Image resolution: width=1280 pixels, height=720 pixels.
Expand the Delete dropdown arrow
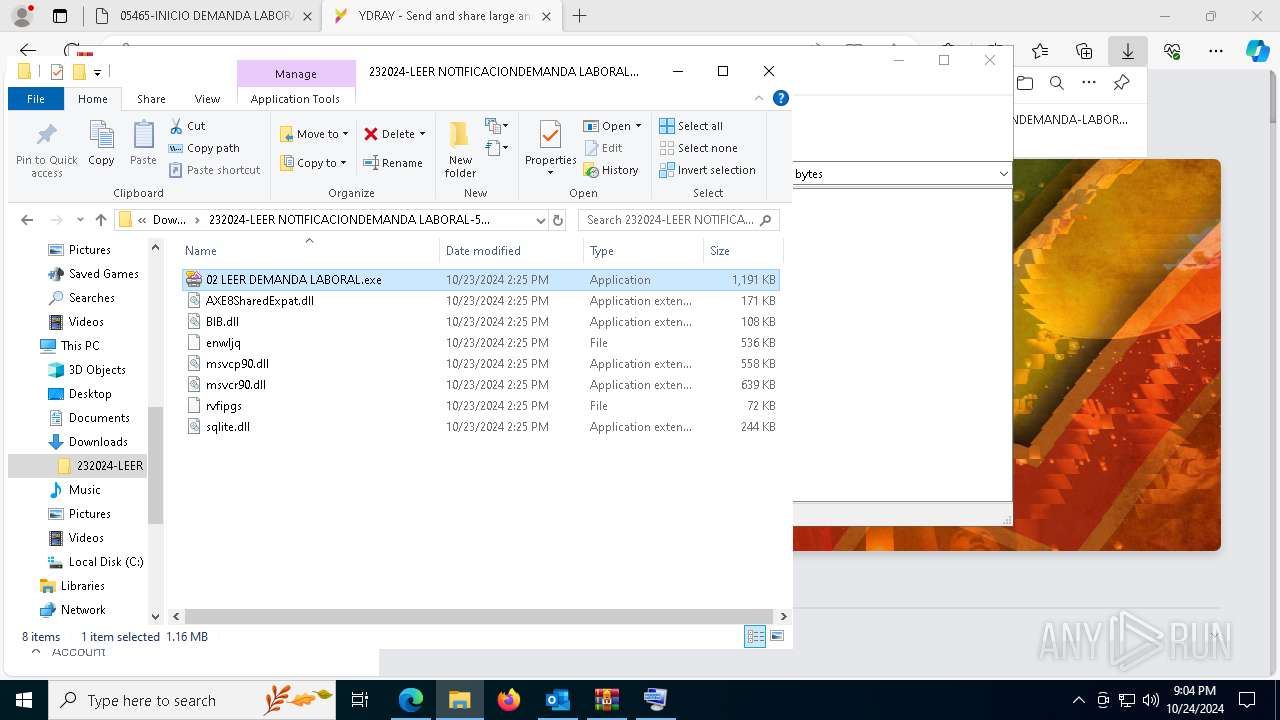coord(422,134)
